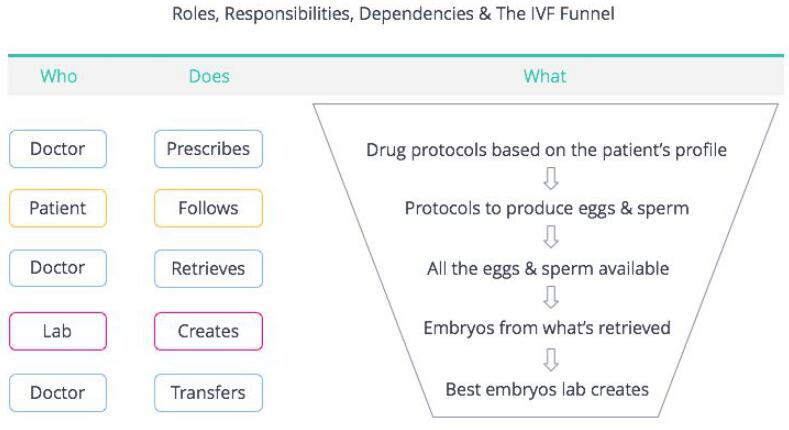789x430 pixels.
Task: Click the arrow below All the eggs & sperm
Action: pos(551,297)
